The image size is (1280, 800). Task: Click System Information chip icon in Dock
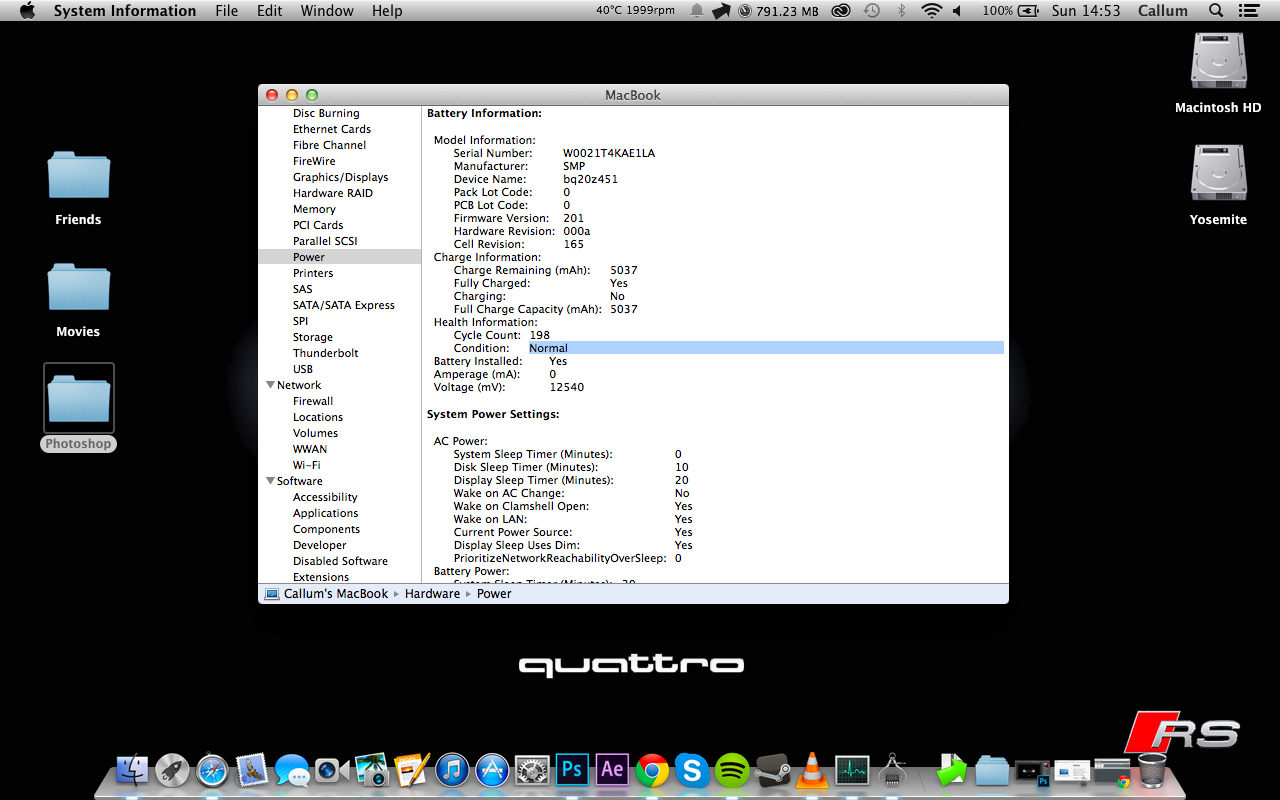(892, 770)
